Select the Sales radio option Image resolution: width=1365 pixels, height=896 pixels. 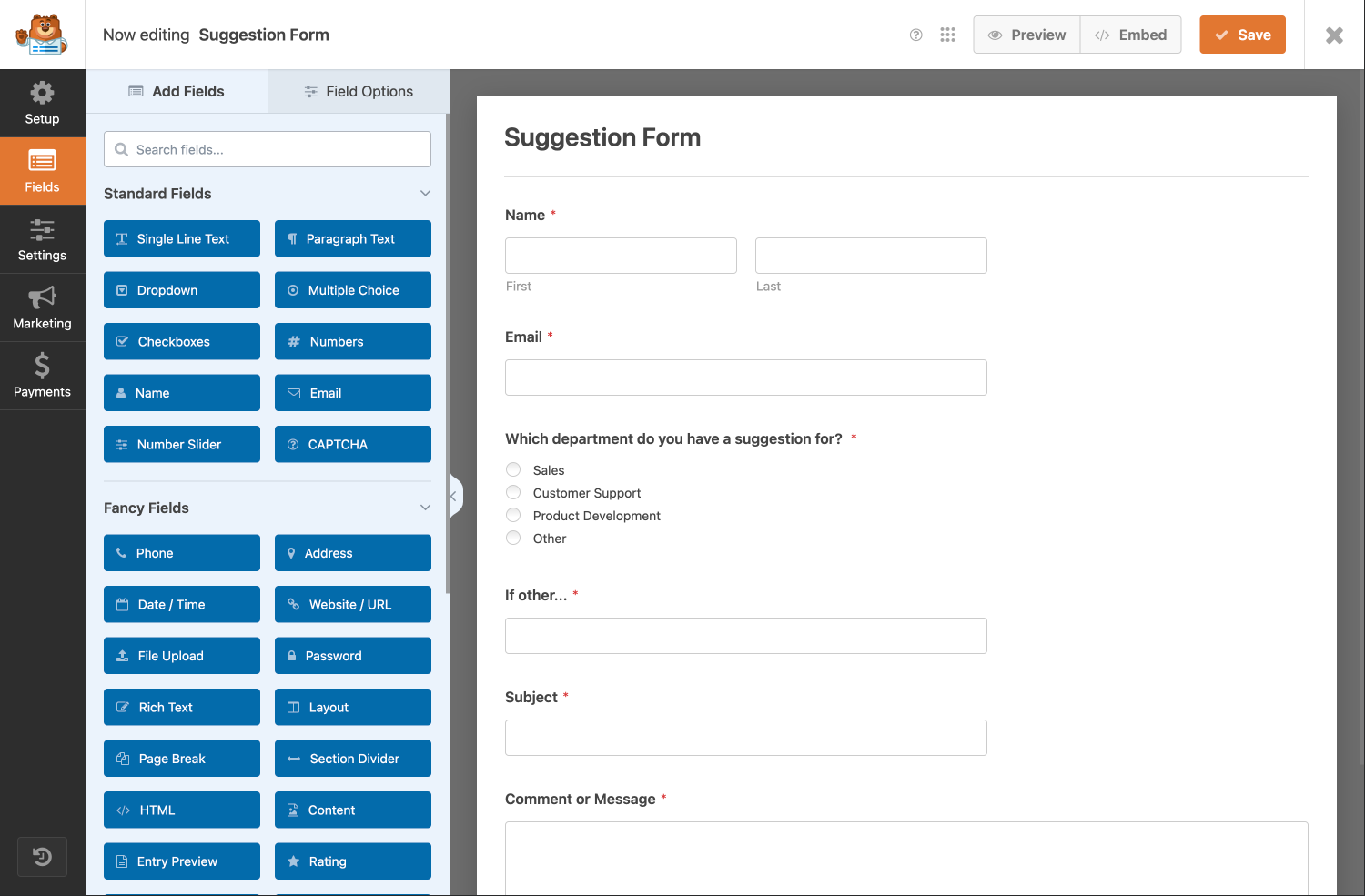[513, 469]
